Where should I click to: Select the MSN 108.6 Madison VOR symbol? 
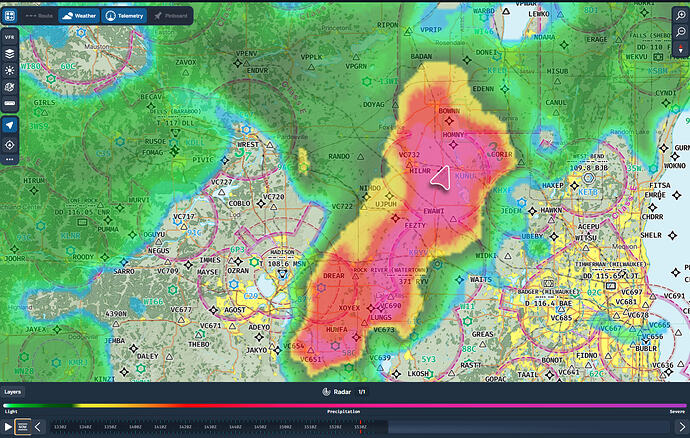pos(282,274)
